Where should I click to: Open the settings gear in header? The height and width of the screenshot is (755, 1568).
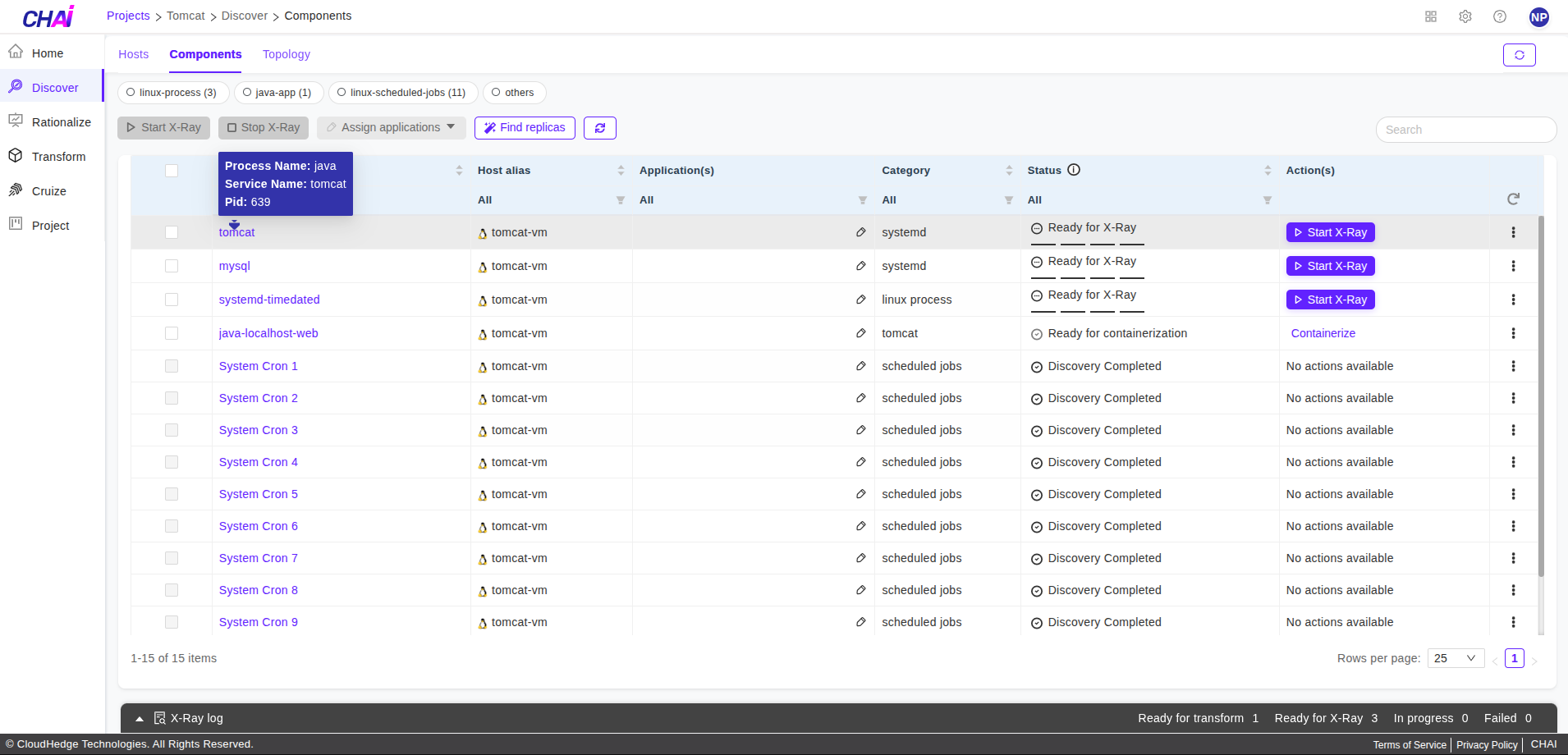coord(1465,16)
